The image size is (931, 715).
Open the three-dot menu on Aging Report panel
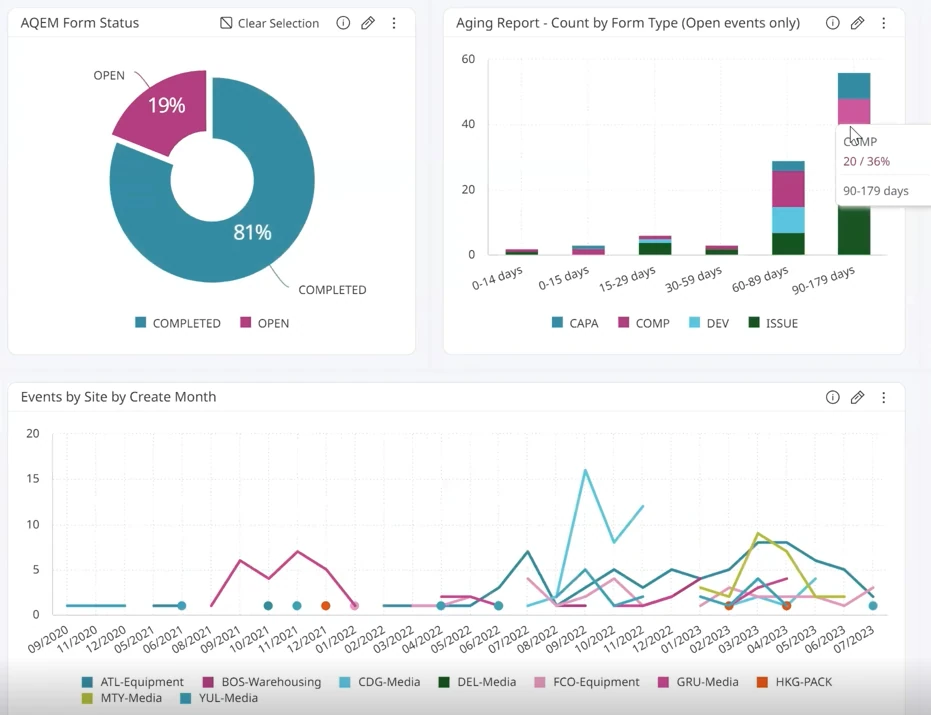coord(884,22)
